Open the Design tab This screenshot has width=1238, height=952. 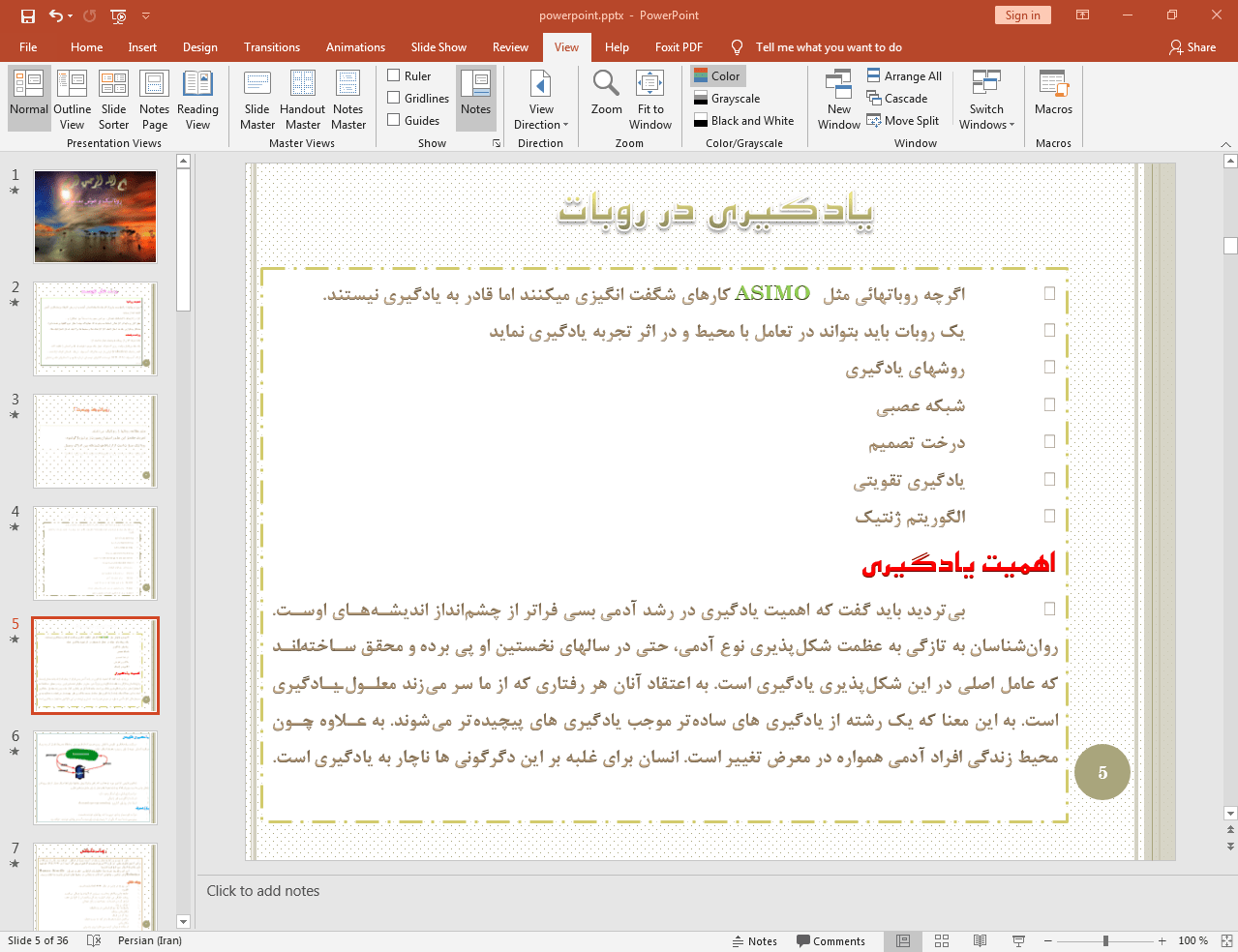199,46
